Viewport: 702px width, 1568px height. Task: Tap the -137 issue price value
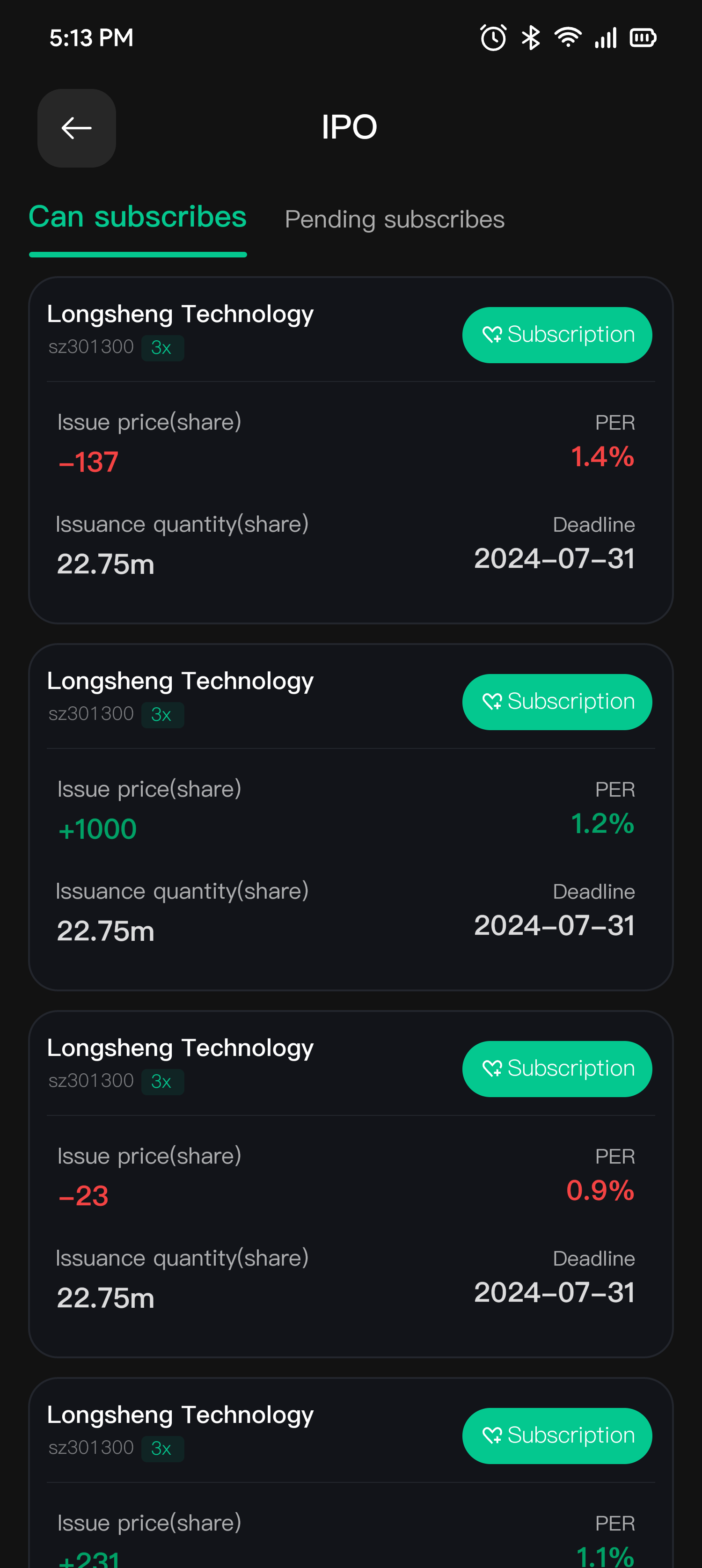[89, 462]
